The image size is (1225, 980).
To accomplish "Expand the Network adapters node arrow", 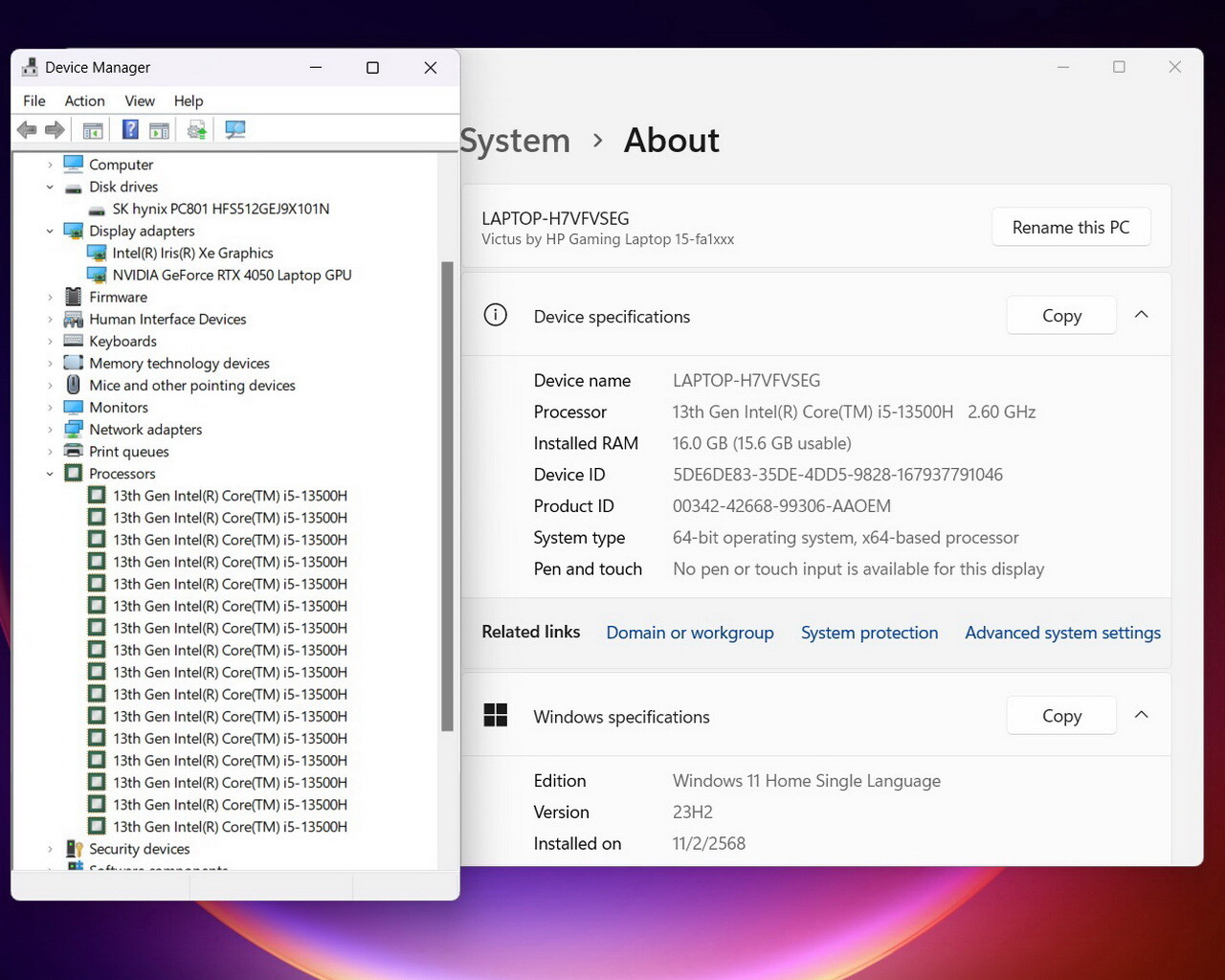I will 50,430.
